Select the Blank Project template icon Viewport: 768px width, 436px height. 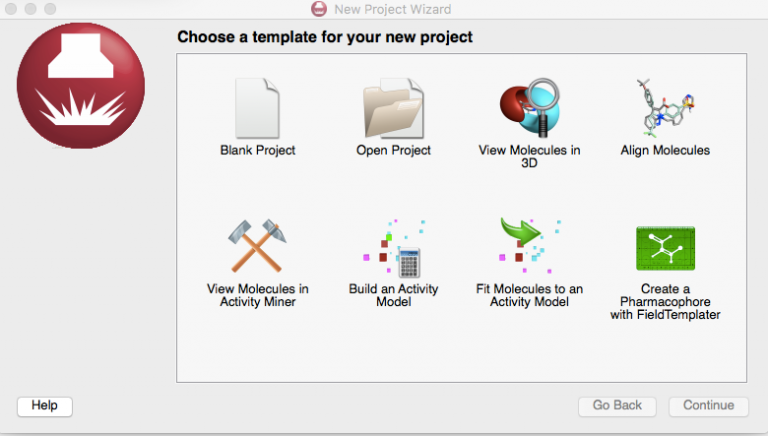257,108
